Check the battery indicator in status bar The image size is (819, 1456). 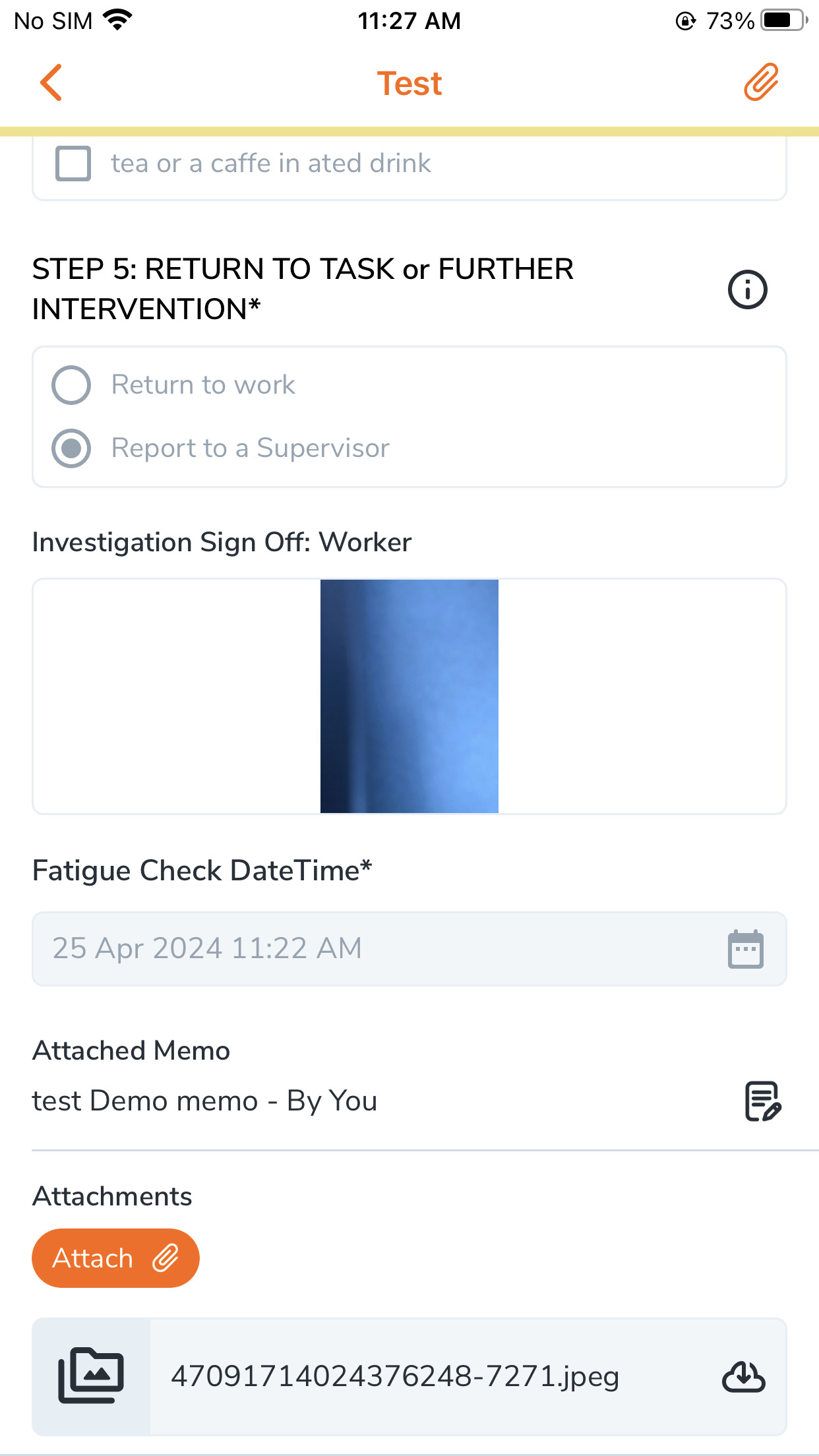click(782, 20)
